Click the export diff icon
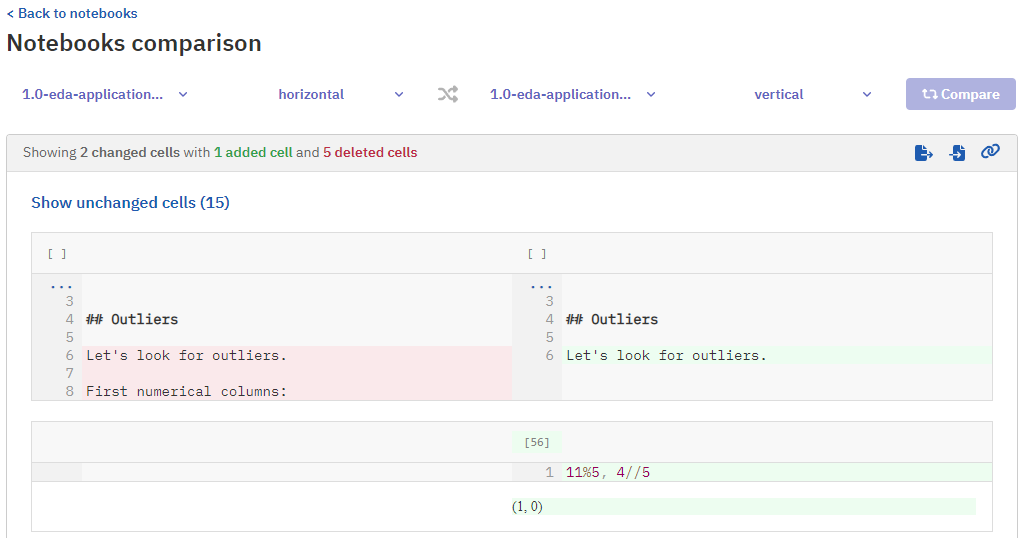The width and height of the screenshot is (1024, 538). 923,153
